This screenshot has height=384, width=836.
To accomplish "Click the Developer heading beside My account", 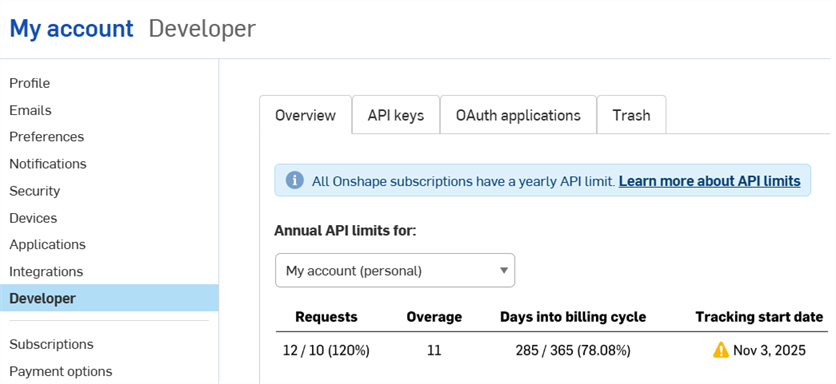I will pos(202,28).
